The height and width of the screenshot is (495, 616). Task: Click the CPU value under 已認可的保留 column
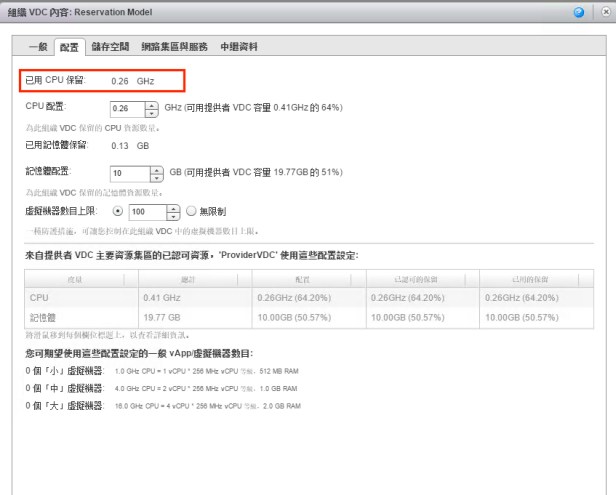408,298
